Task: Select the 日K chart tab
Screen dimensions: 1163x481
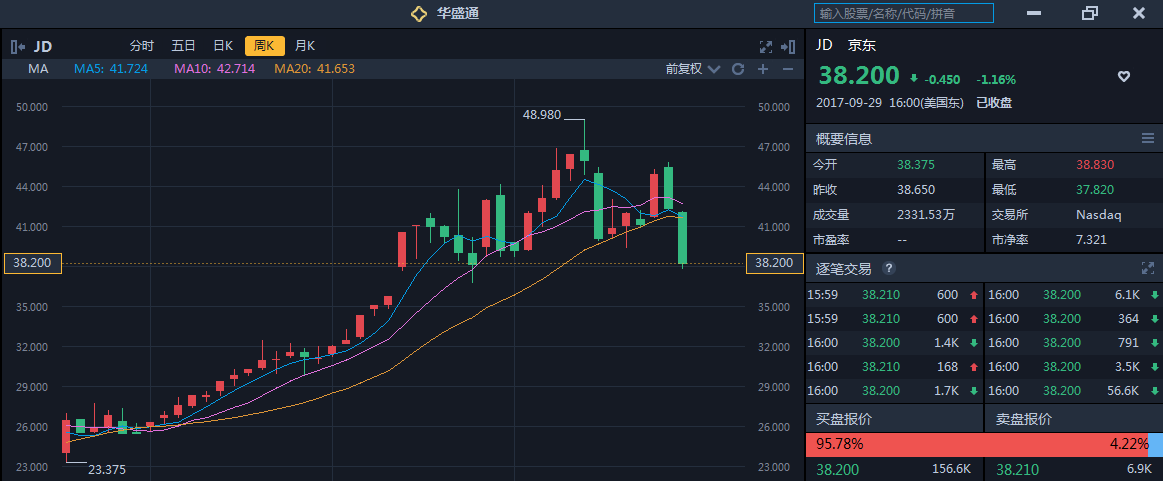Action: pos(223,46)
